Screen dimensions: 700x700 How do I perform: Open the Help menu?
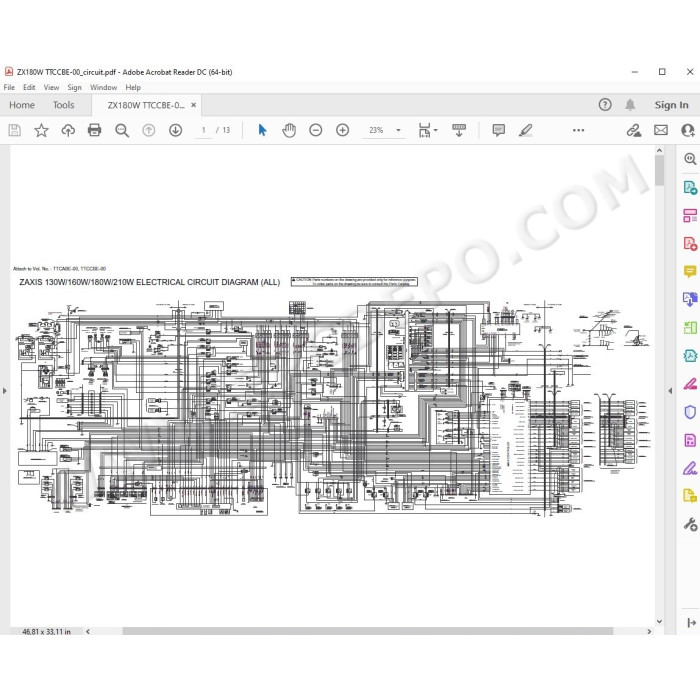(133, 88)
